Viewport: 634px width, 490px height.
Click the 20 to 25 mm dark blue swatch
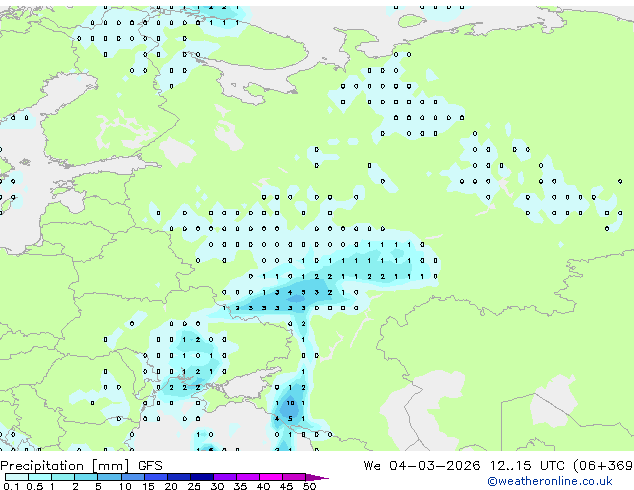tap(178, 477)
